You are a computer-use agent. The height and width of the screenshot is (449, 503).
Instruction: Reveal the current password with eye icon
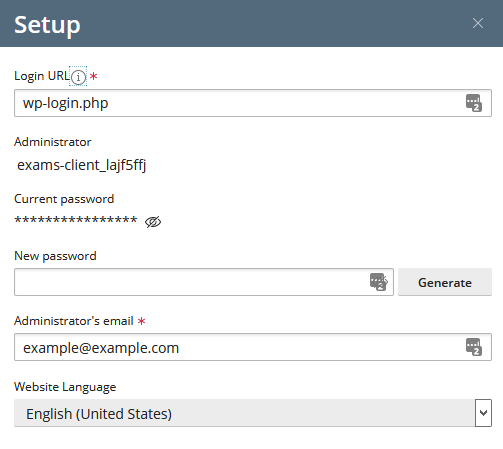pos(153,222)
